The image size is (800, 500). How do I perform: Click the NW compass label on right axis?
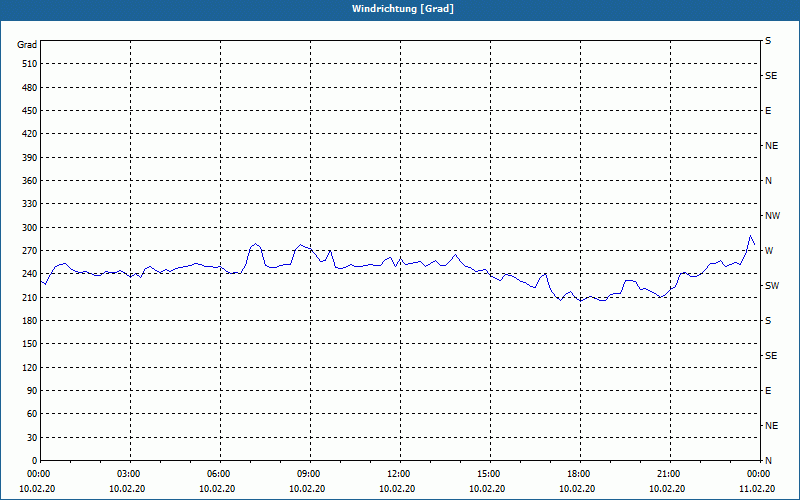tap(772, 216)
